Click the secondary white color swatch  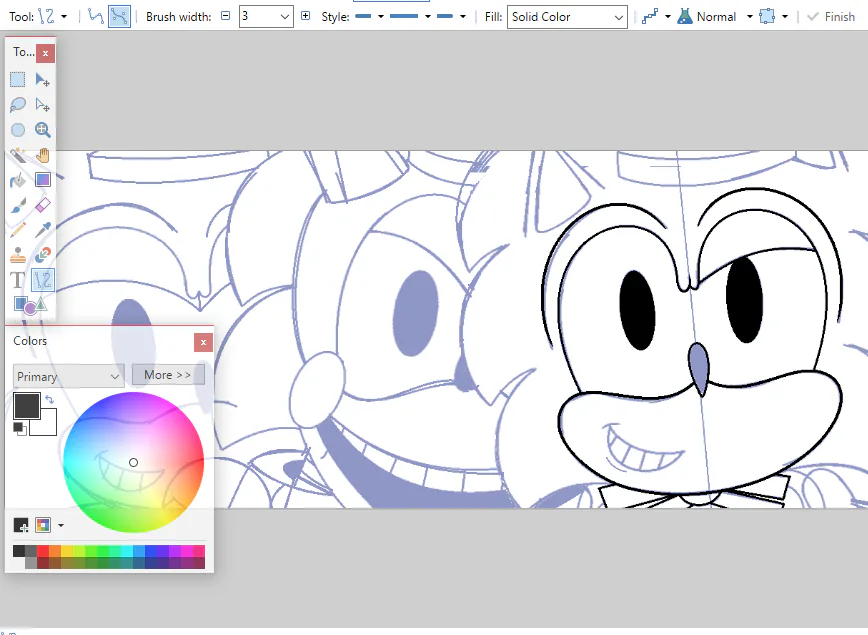tap(45, 424)
